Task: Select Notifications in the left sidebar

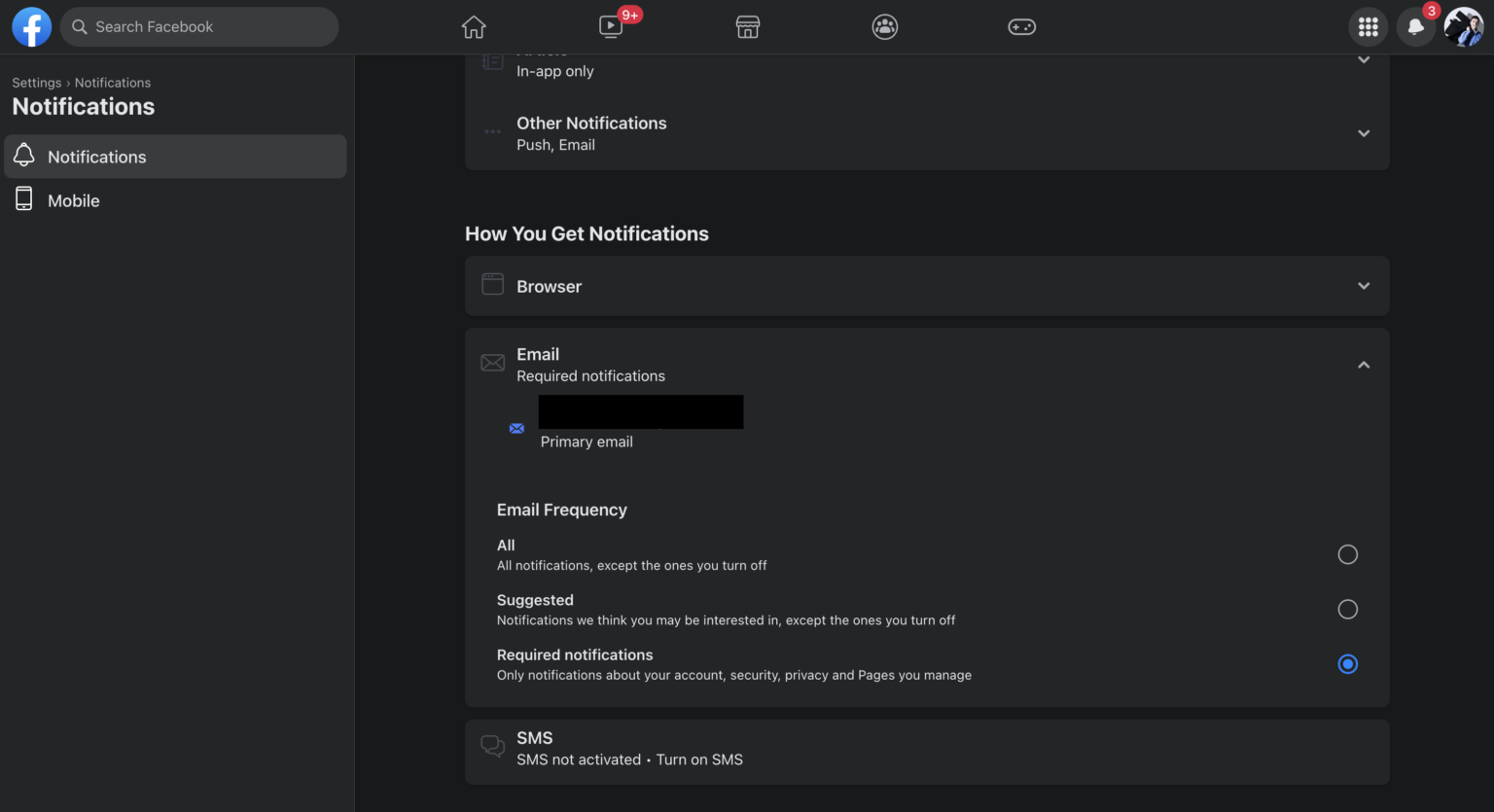Action: pos(96,157)
